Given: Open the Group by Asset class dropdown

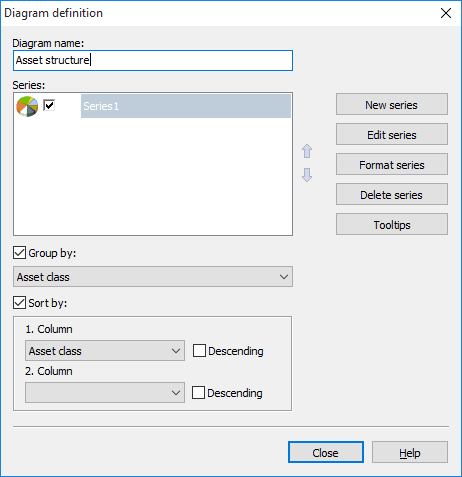Looking at the screenshot, I should pos(153,277).
